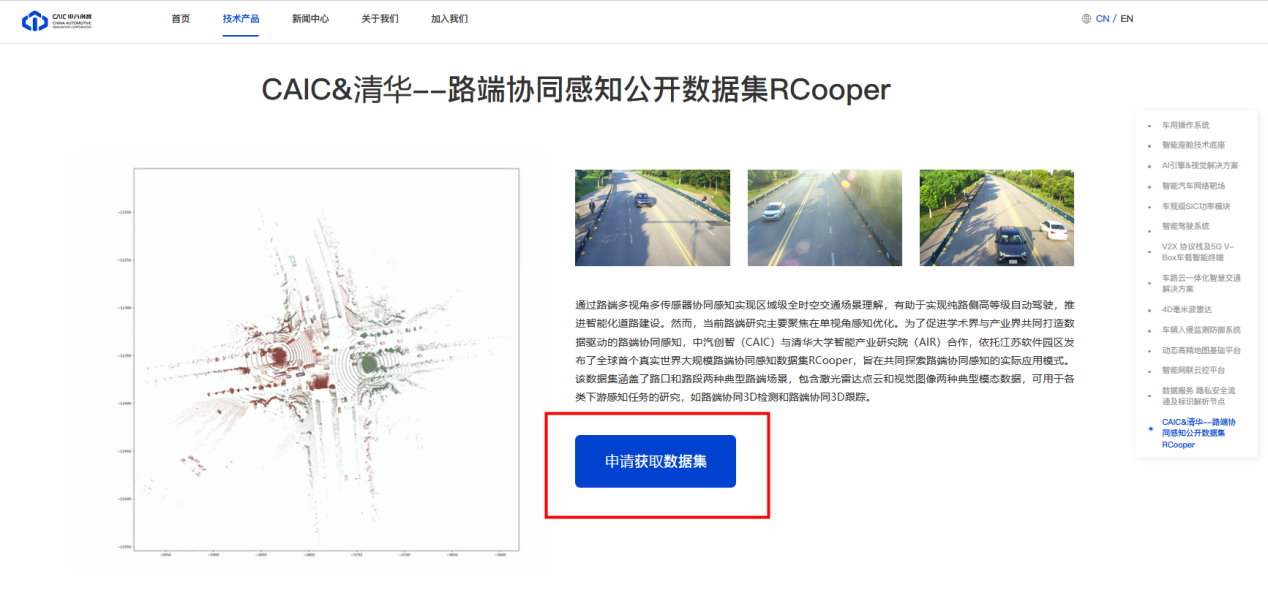Image resolution: width=1268 pixels, height=601 pixels.
Task: Click the page heading 路端协同感知公开数据集RCooper
Action: point(576,90)
